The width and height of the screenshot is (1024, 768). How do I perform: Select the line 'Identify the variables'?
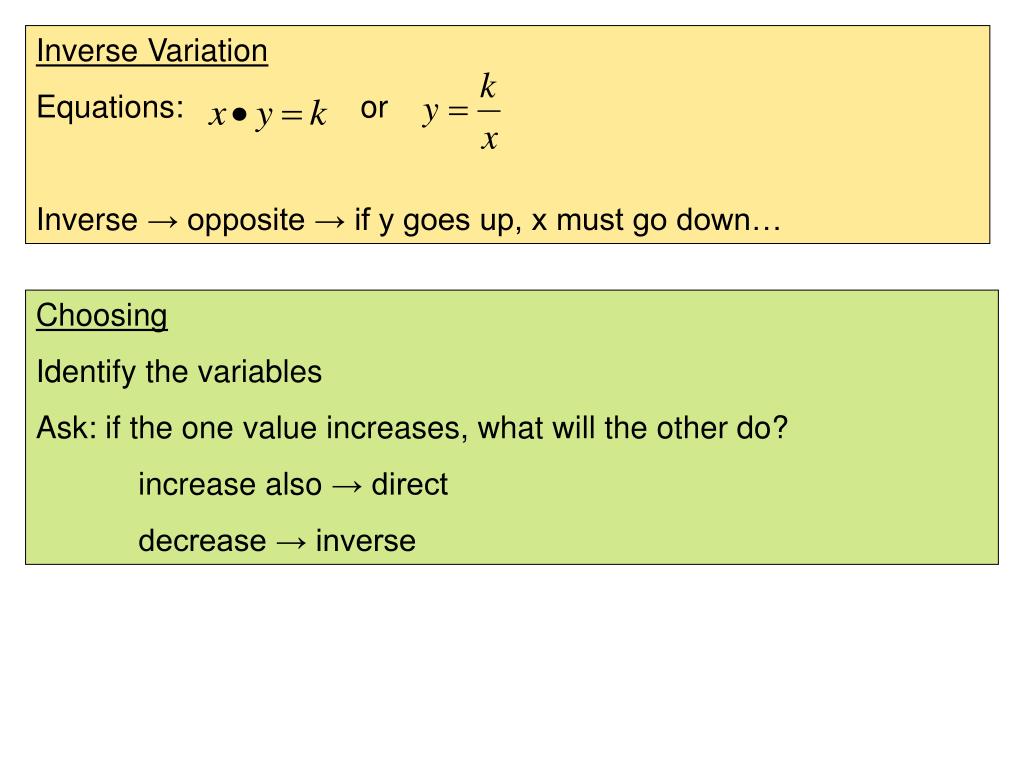point(179,372)
